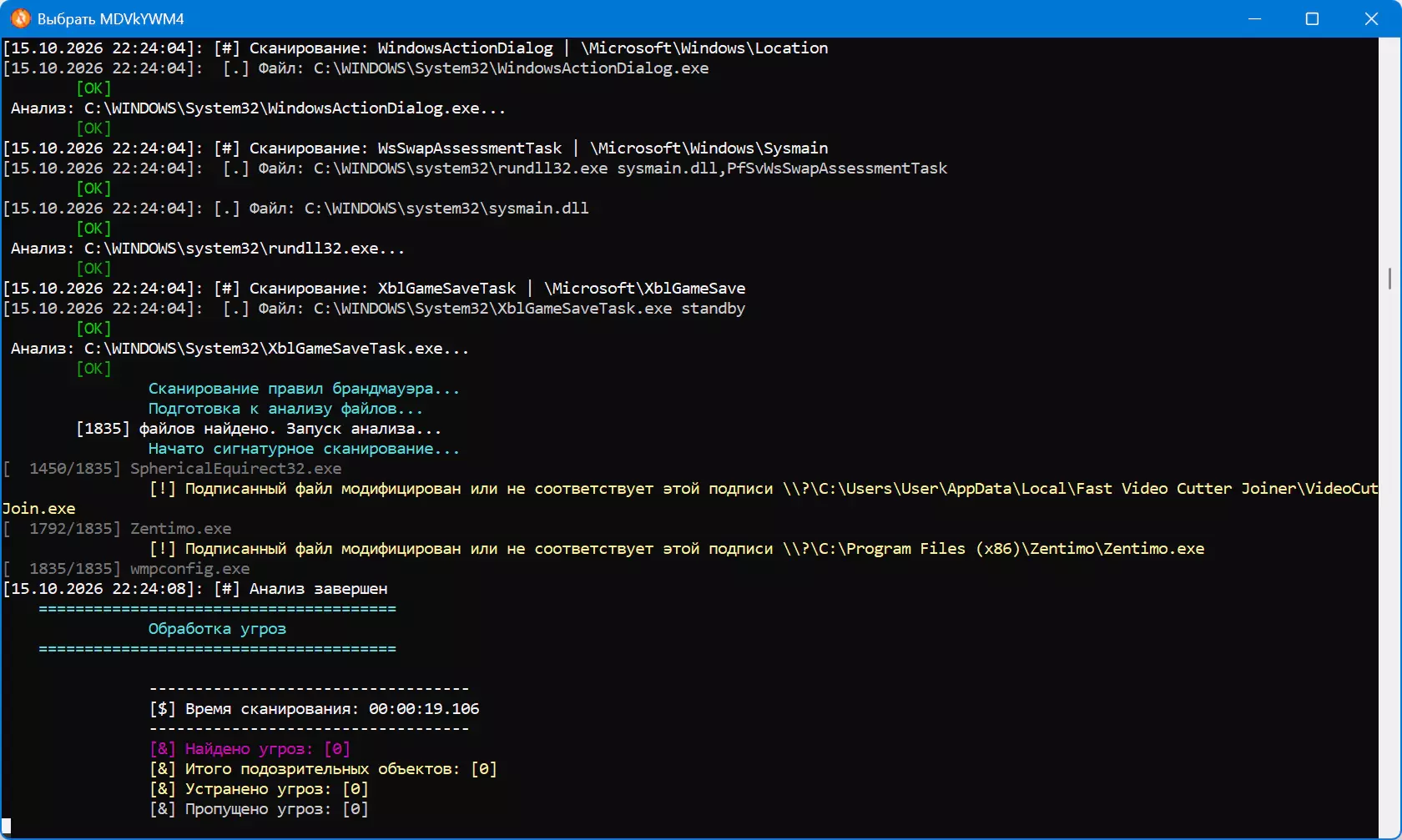Click 'Итого подозрительных объектов: [0]' line
This screenshot has width=1402, height=840.
323,769
